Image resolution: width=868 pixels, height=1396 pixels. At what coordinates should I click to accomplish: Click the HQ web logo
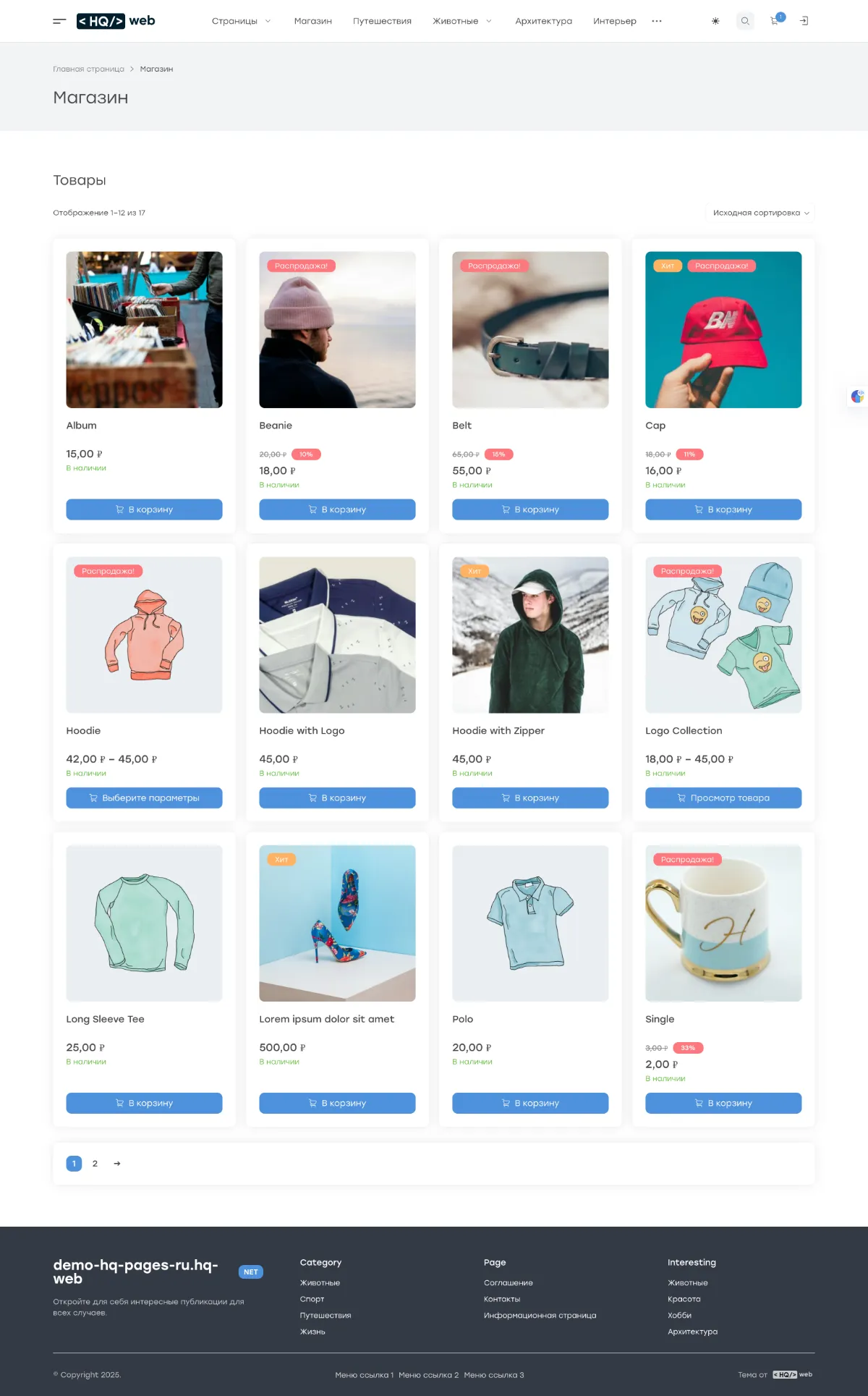pyautogui.click(x=116, y=21)
